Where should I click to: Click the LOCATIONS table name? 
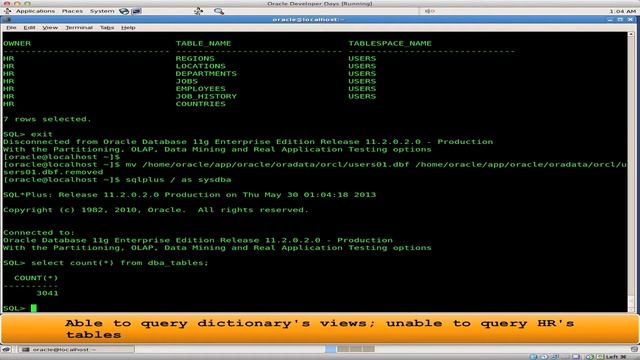click(x=200, y=66)
